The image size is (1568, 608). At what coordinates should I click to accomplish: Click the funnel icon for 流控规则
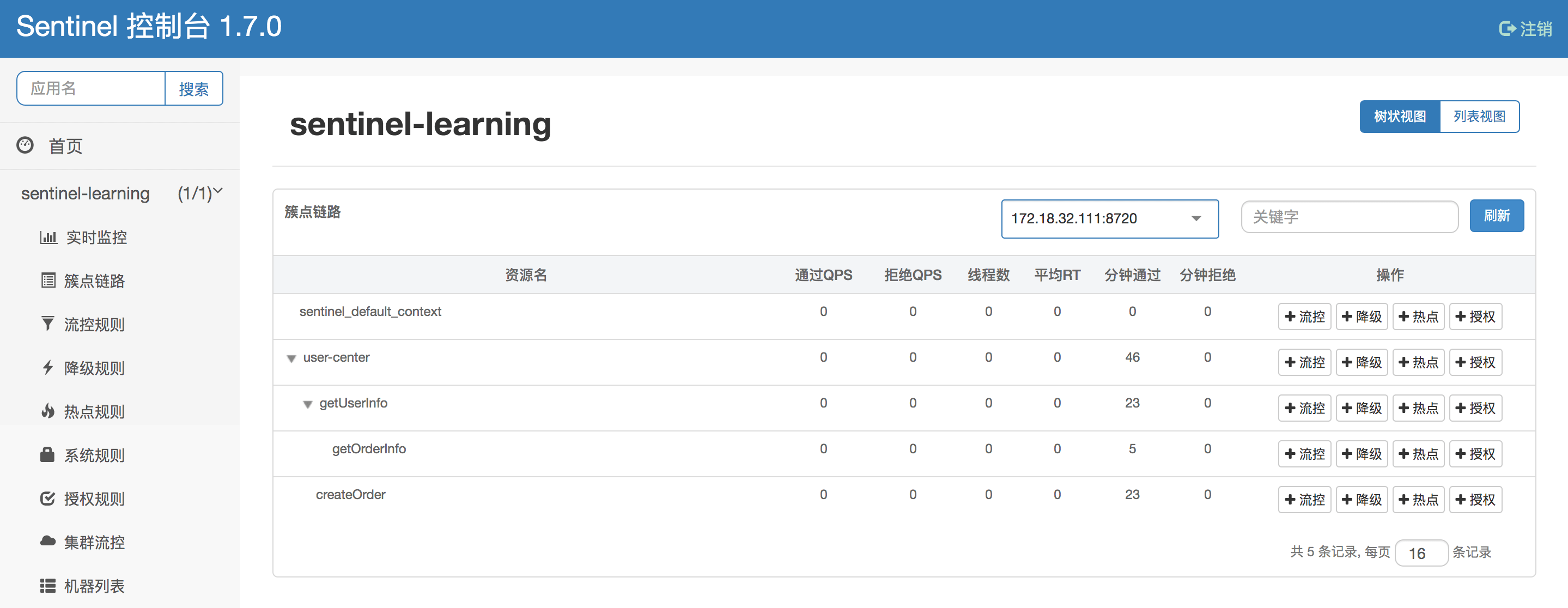click(x=47, y=324)
